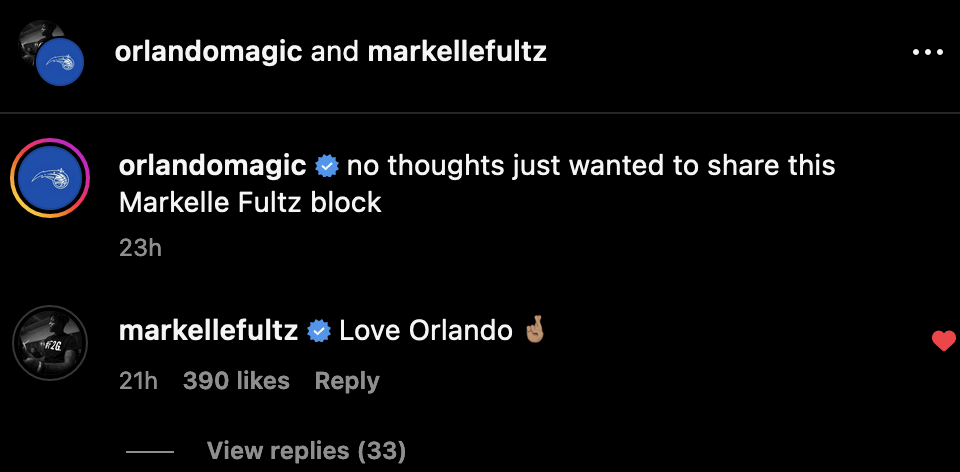The height and width of the screenshot is (472, 960).
Task: Open markellefultz profile from post header
Action: tap(457, 52)
